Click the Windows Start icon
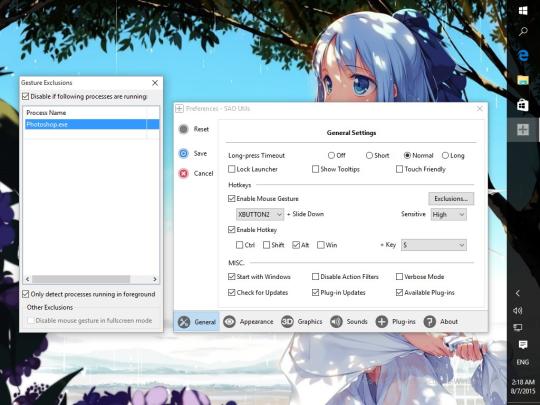The width and height of the screenshot is (540, 405). coord(523,11)
